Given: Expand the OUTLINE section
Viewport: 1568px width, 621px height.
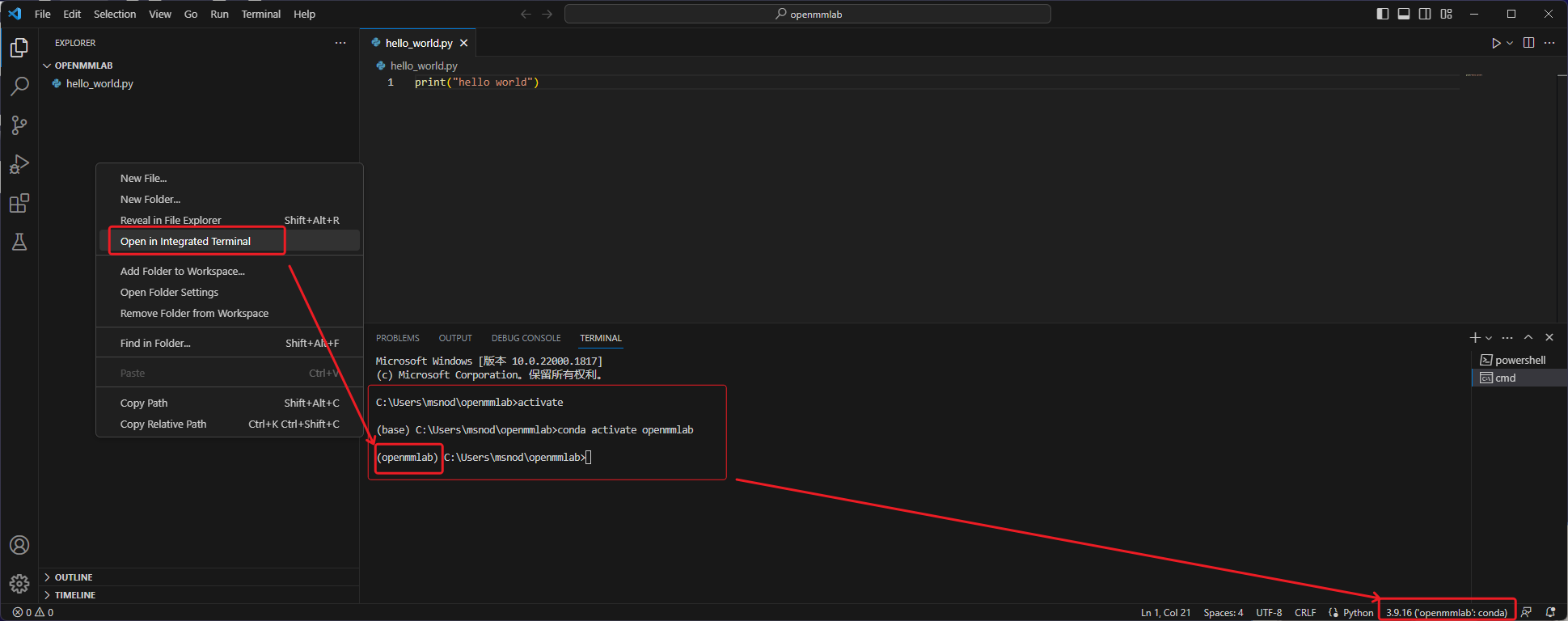Looking at the screenshot, I should tap(74, 577).
